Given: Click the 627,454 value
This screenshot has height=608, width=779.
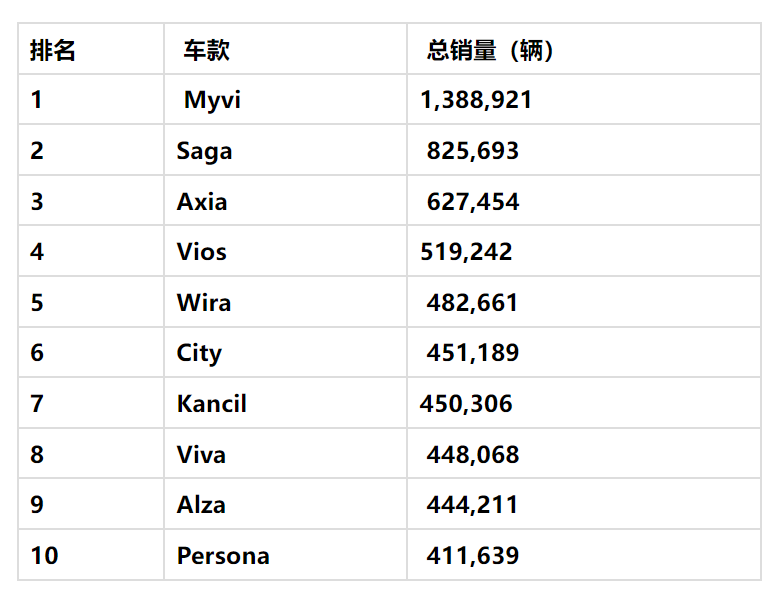Looking at the screenshot, I should point(472,202).
